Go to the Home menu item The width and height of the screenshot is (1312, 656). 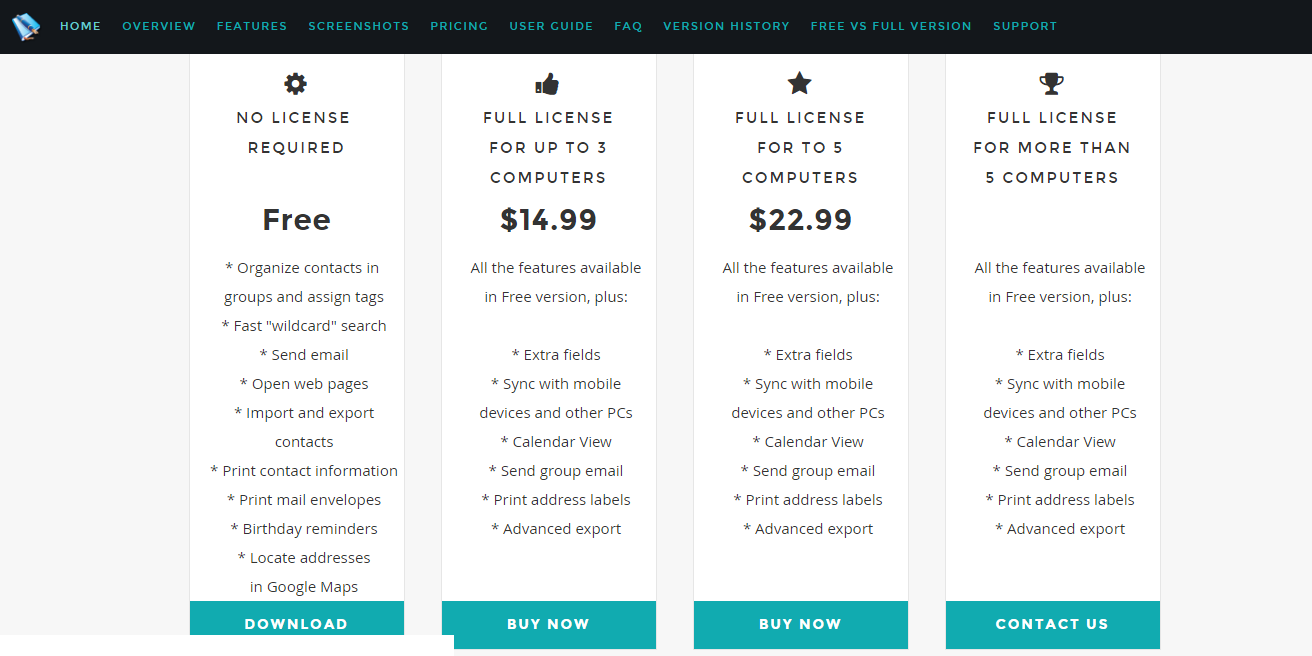pos(80,26)
